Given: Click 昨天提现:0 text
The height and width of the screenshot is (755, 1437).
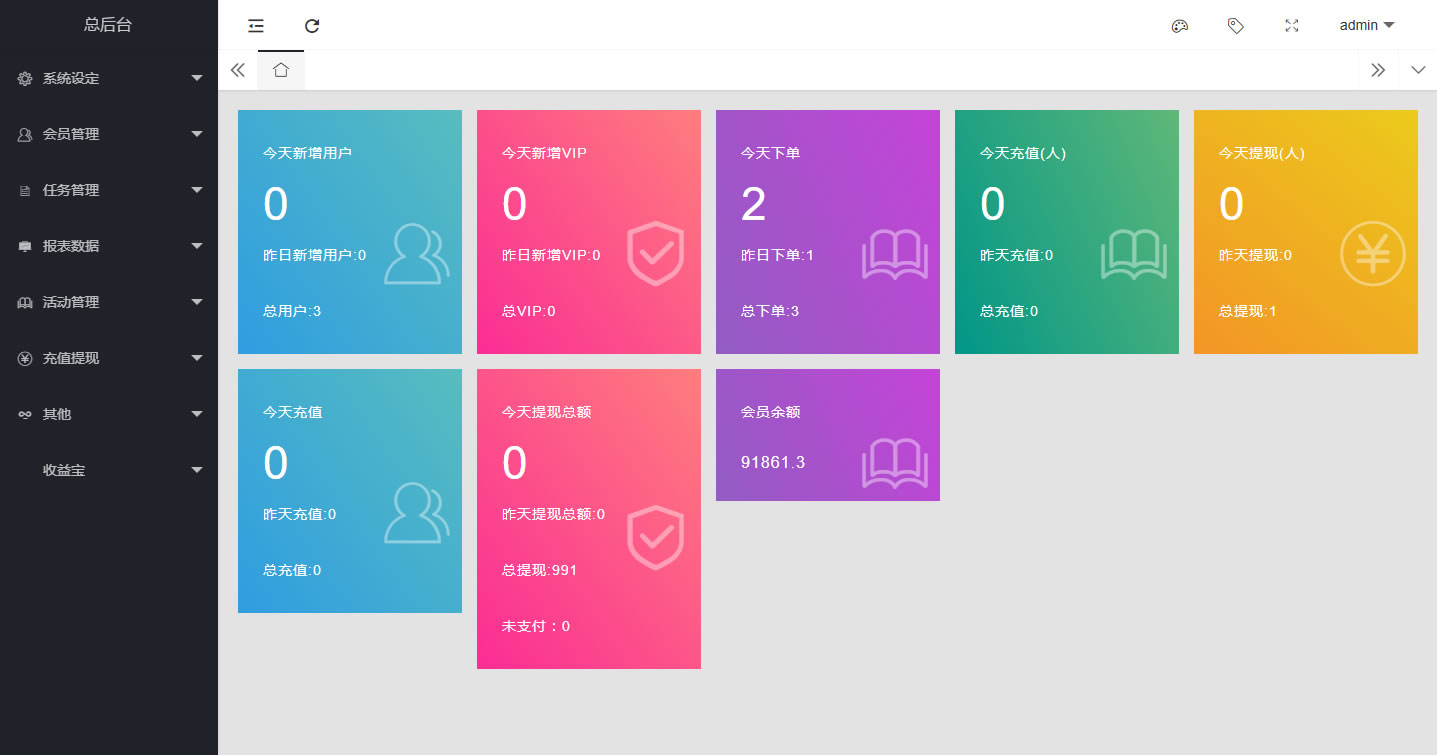Looking at the screenshot, I should point(1255,255).
